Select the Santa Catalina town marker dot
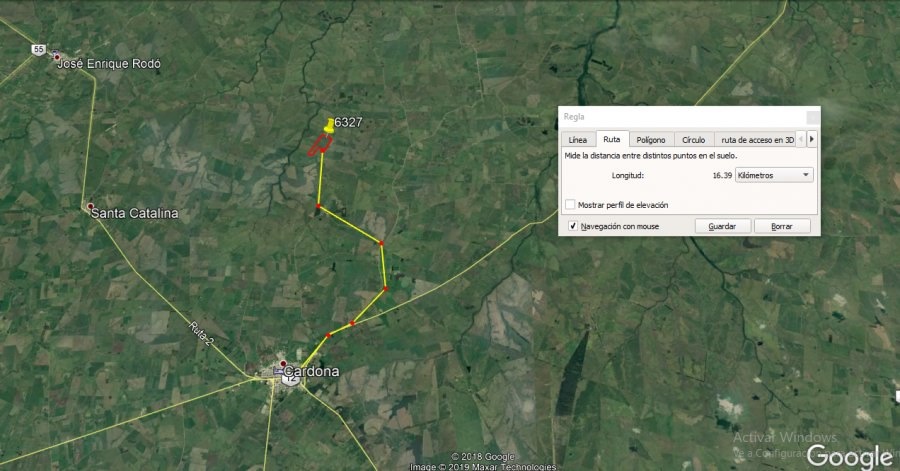This screenshot has width=900, height=471. (x=90, y=206)
